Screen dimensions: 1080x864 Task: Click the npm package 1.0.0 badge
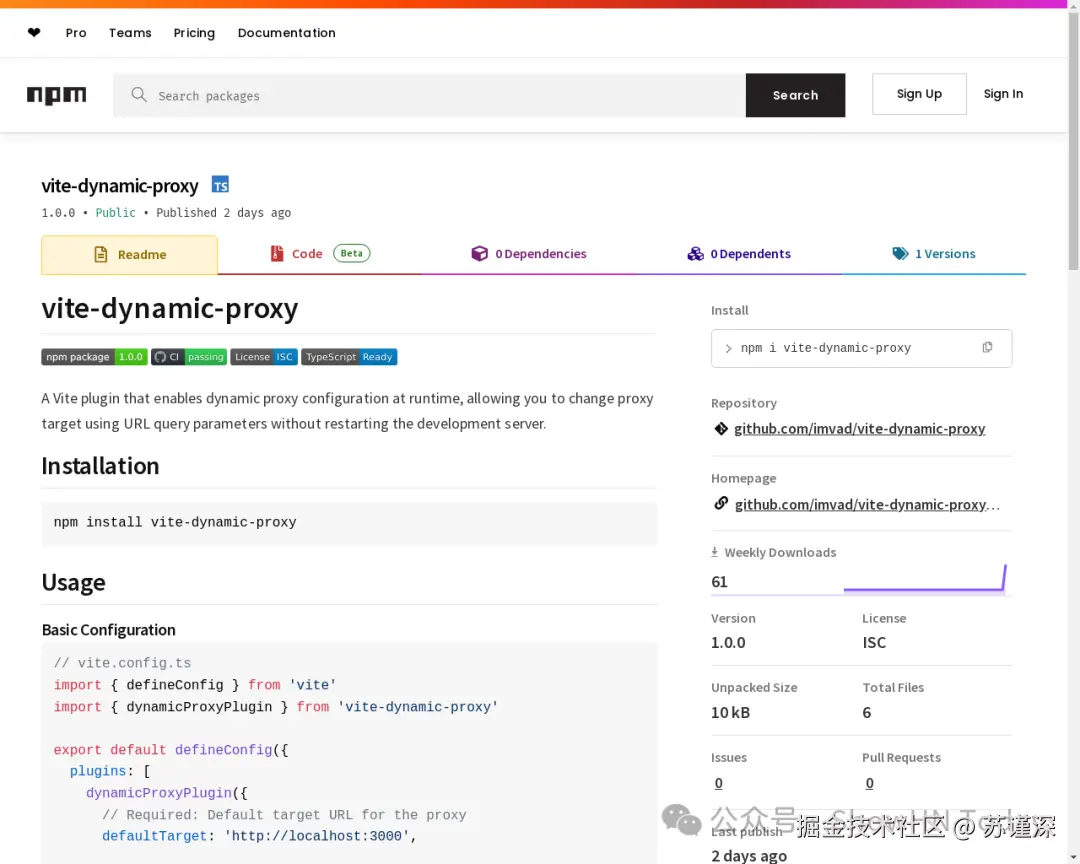94,357
